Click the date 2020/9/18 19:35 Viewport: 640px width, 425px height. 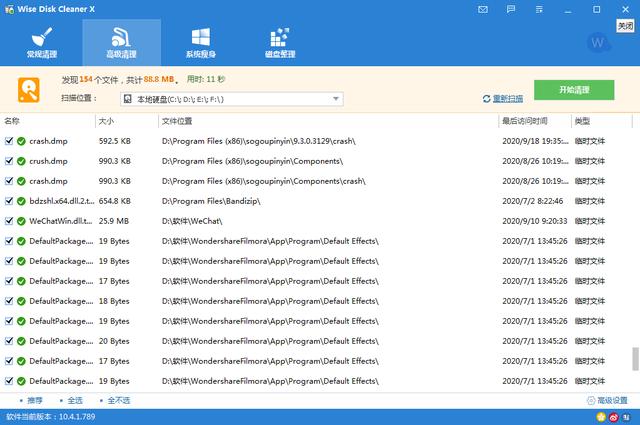click(x=535, y=141)
